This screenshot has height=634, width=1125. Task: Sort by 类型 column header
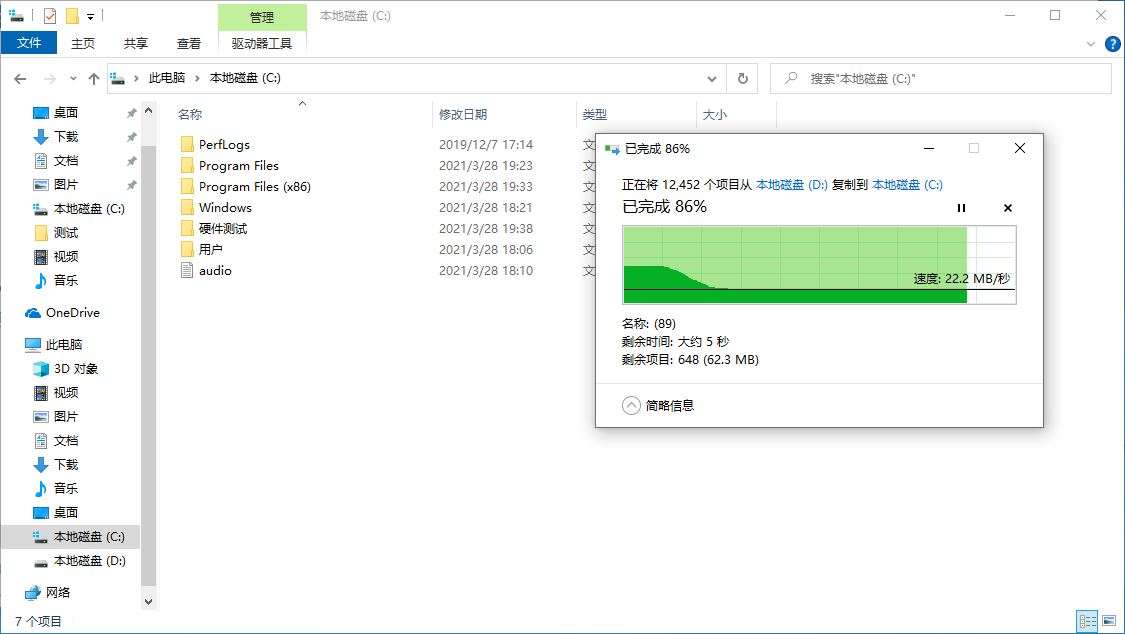(594, 114)
